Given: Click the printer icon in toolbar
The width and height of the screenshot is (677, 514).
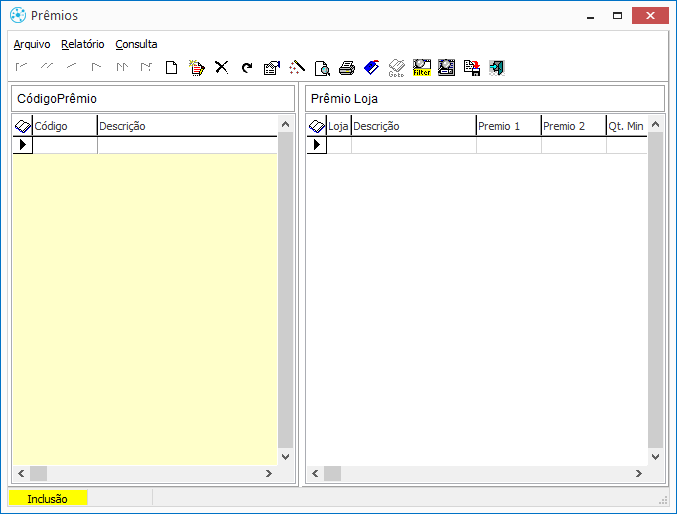Looking at the screenshot, I should coord(347,68).
